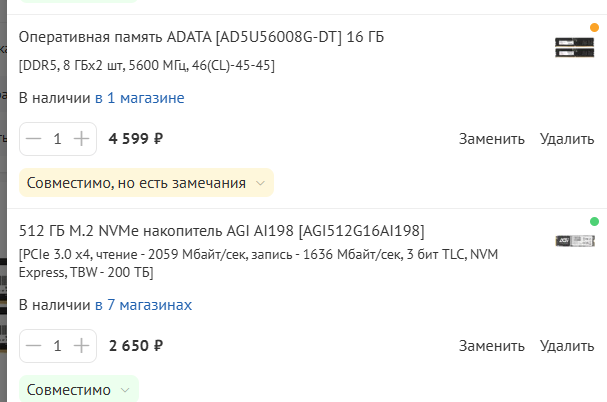Click Заменить for the ADATA RAM

(492, 139)
